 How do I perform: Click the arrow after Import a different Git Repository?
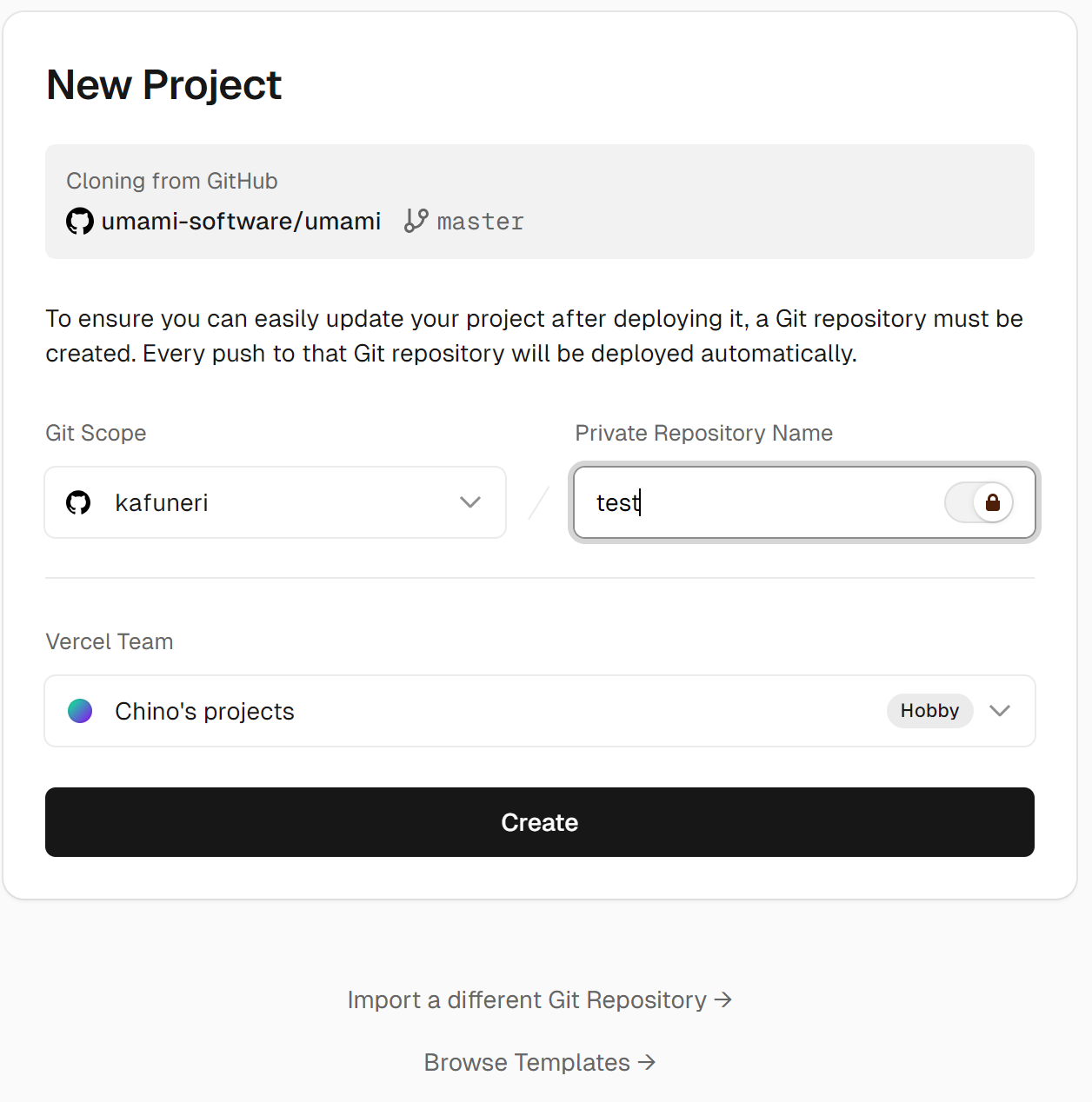[723, 999]
